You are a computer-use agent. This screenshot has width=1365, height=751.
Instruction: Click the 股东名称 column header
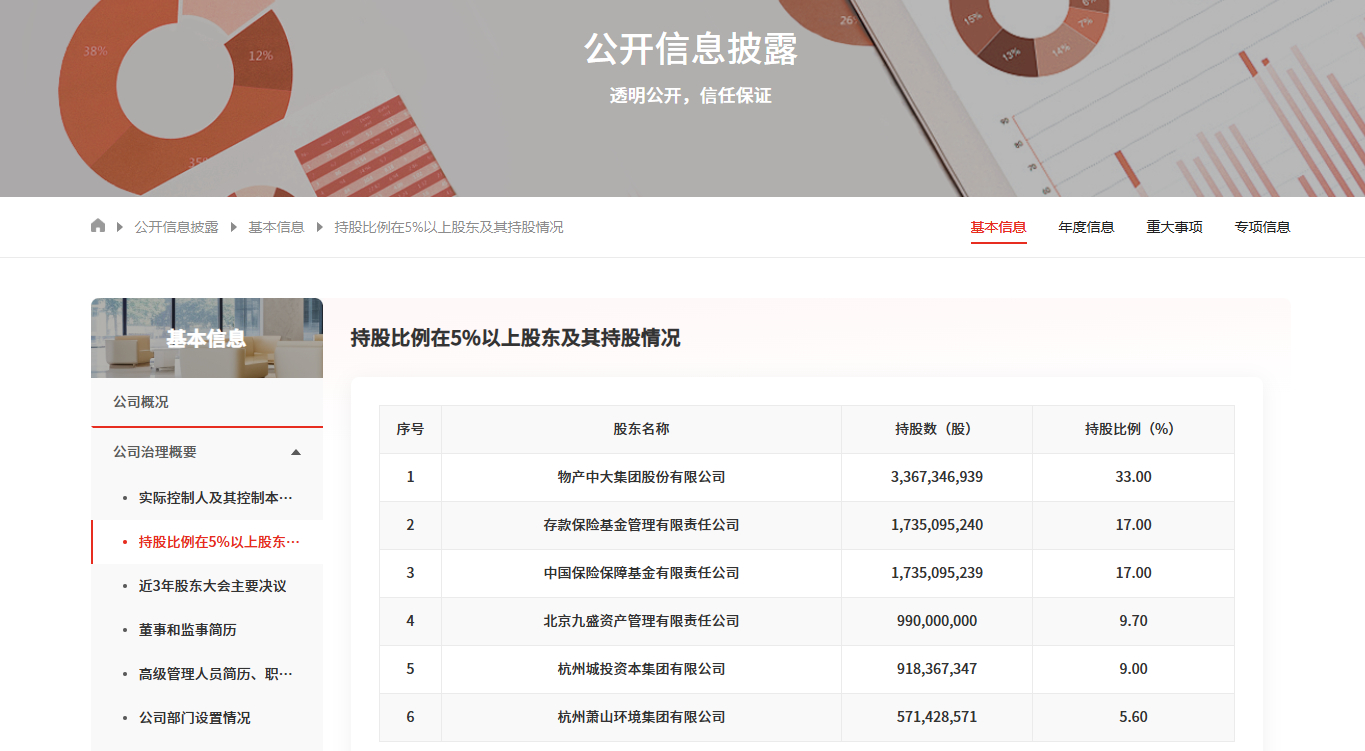[x=641, y=429]
